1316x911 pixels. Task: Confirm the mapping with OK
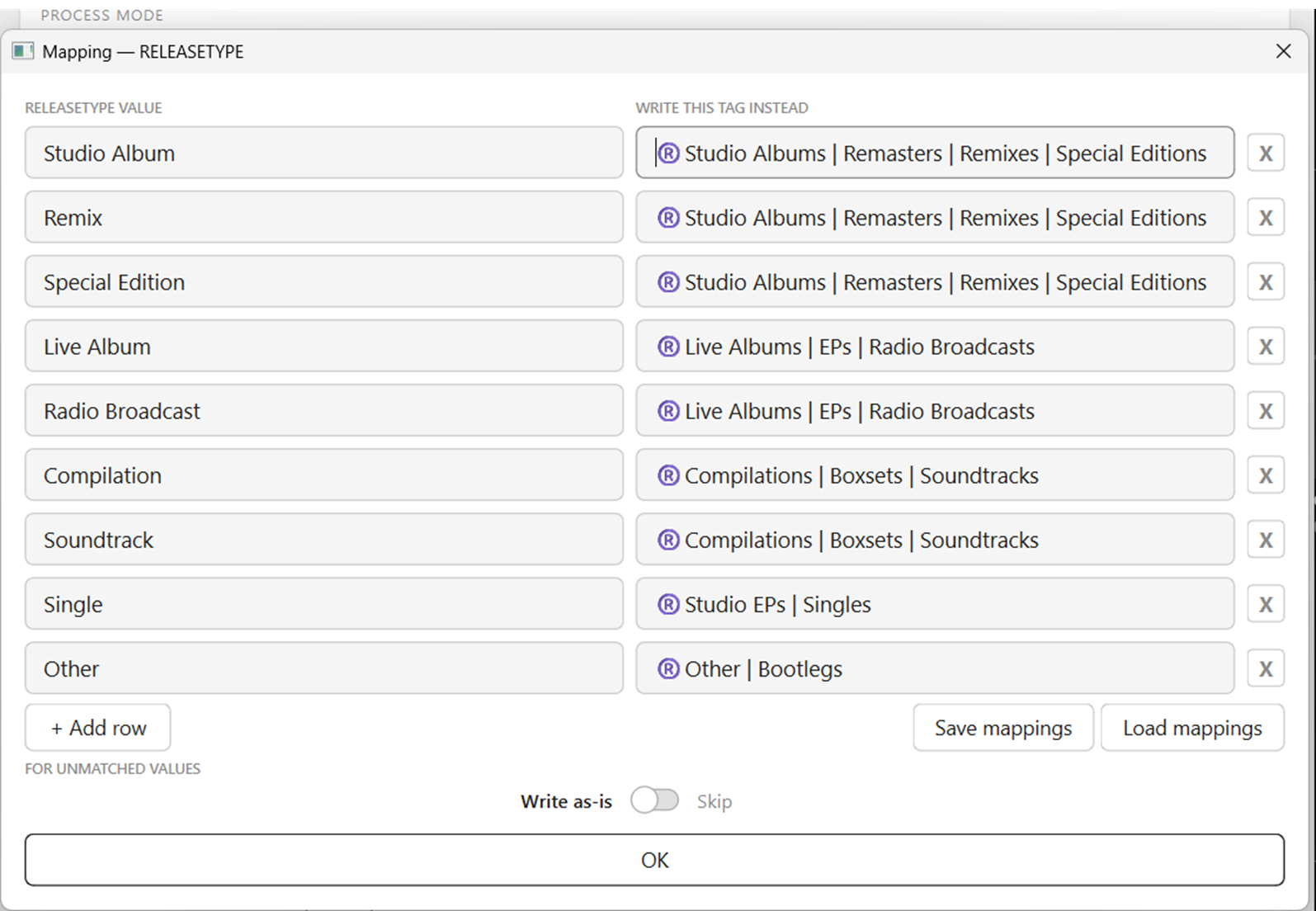pos(654,860)
